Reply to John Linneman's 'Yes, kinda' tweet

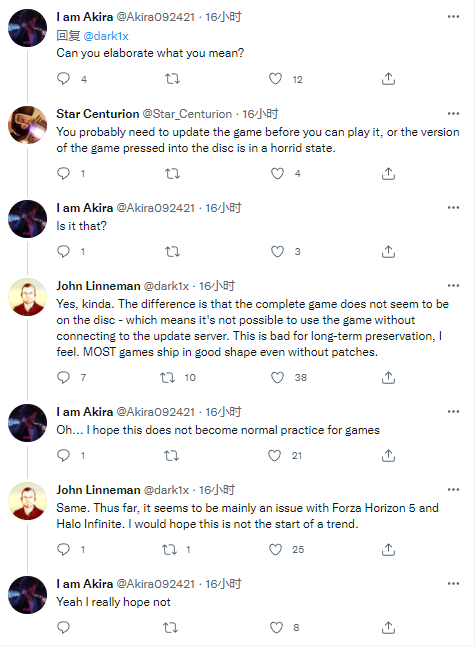[63, 377]
